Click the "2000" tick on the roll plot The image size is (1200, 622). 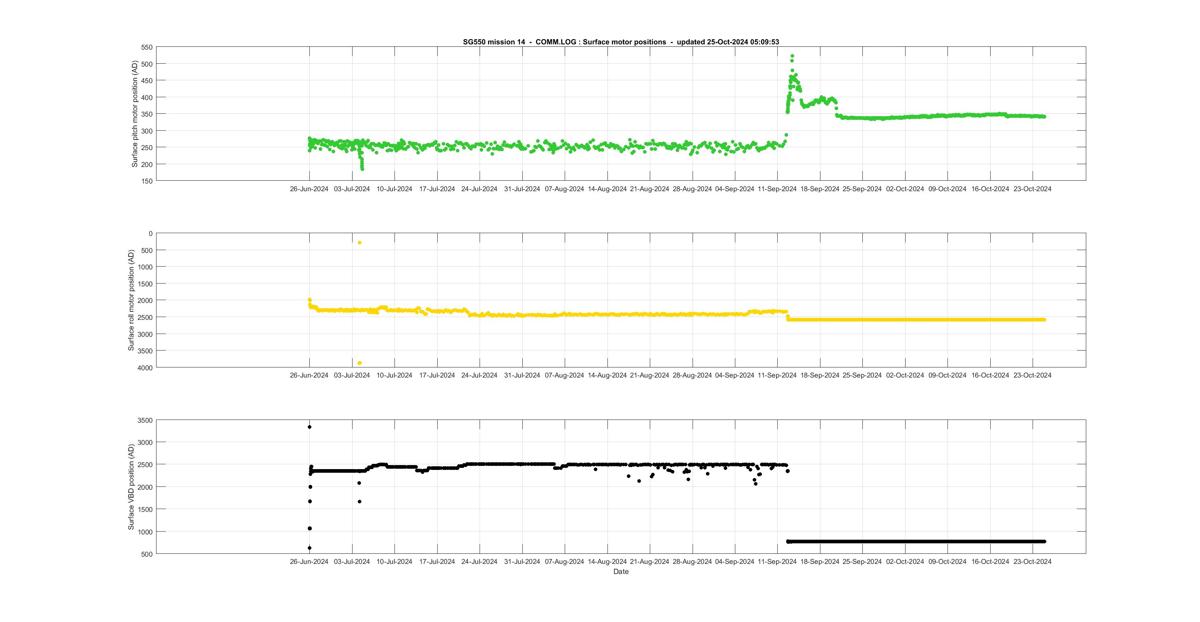(x=145, y=300)
